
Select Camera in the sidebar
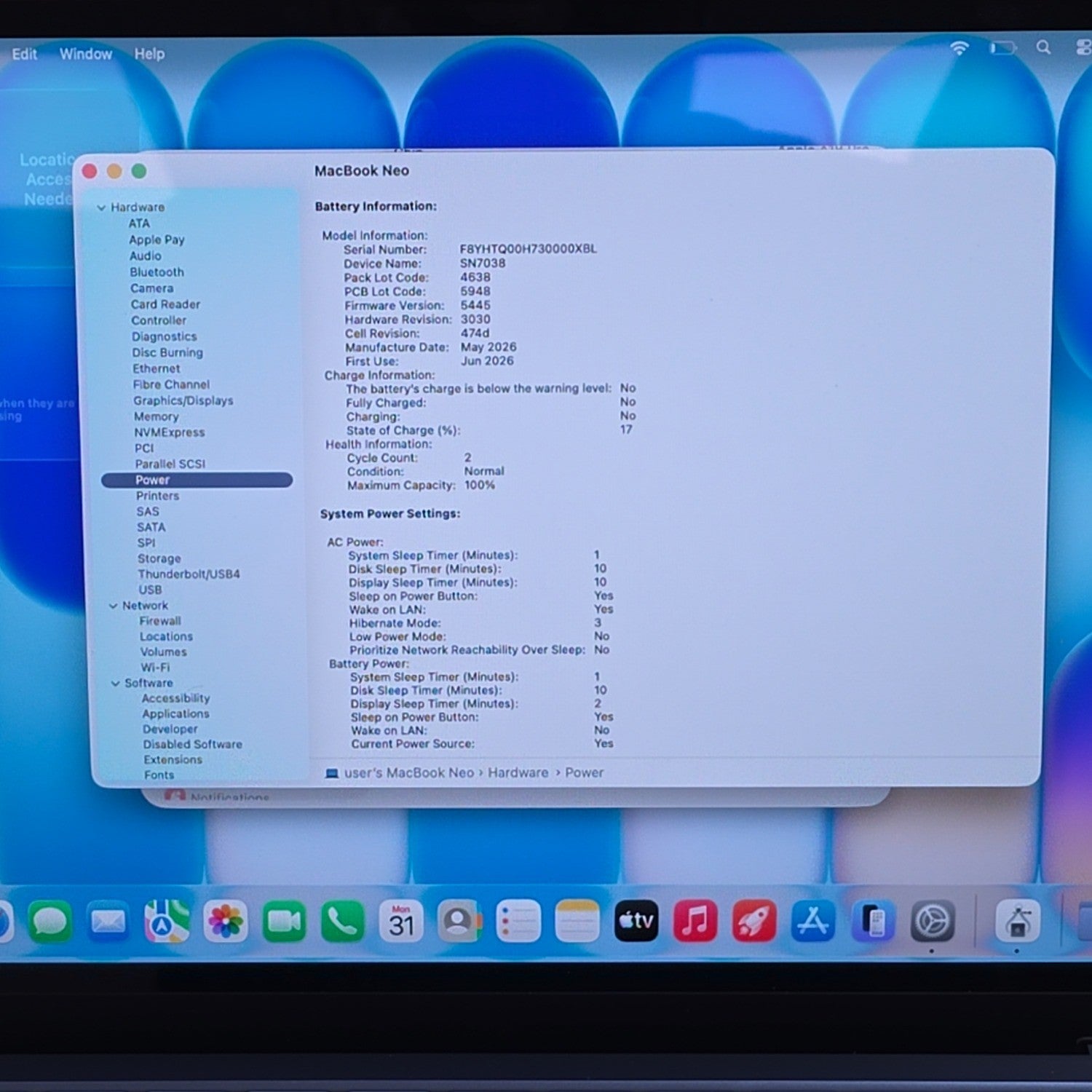click(151, 288)
